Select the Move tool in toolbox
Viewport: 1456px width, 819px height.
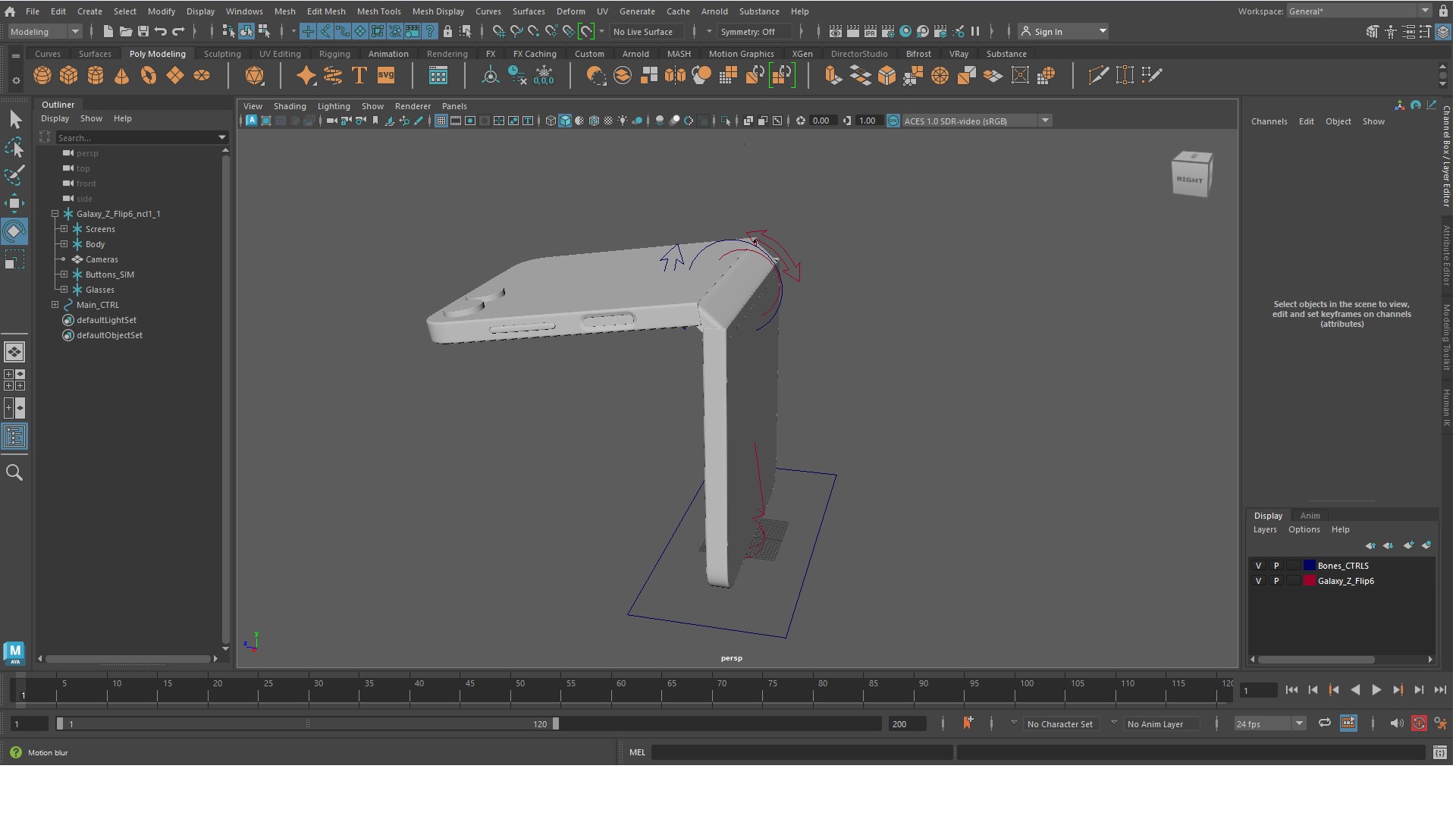click(14, 202)
